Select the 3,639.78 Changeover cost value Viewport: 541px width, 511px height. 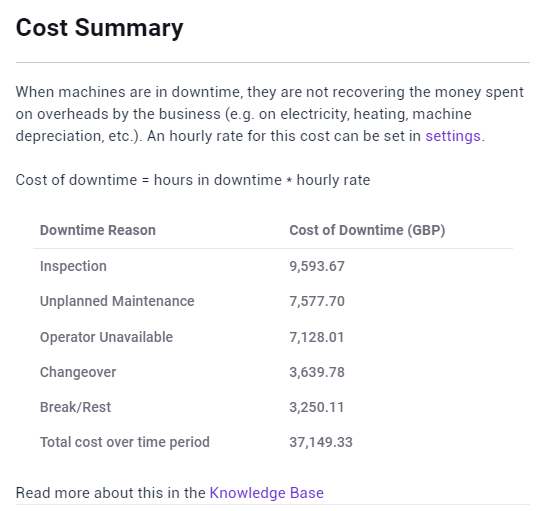pyautogui.click(x=317, y=372)
